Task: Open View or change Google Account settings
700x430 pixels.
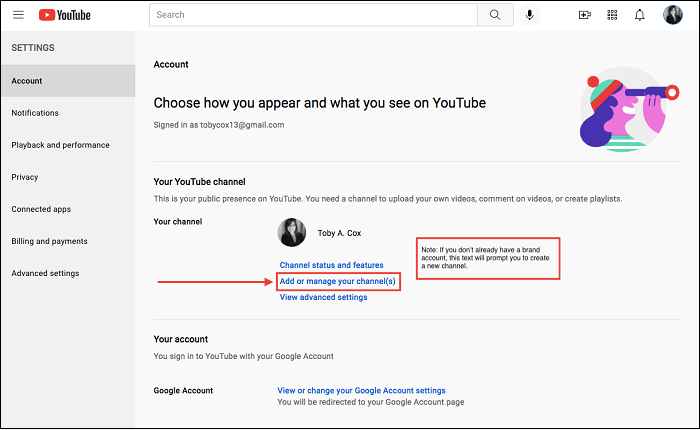Action: [x=361, y=390]
